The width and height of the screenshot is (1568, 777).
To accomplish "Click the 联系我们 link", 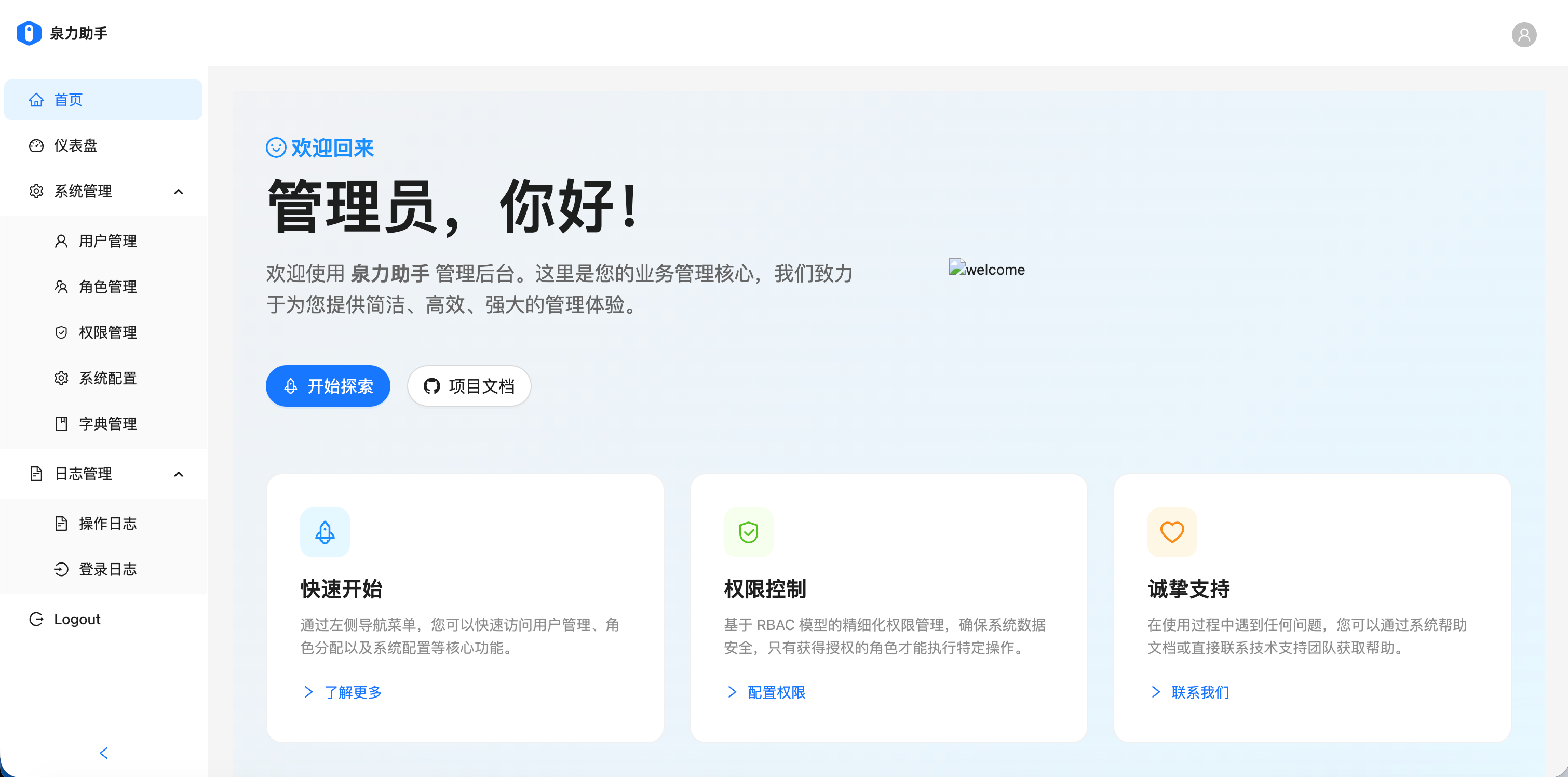I will point(1200,692).
